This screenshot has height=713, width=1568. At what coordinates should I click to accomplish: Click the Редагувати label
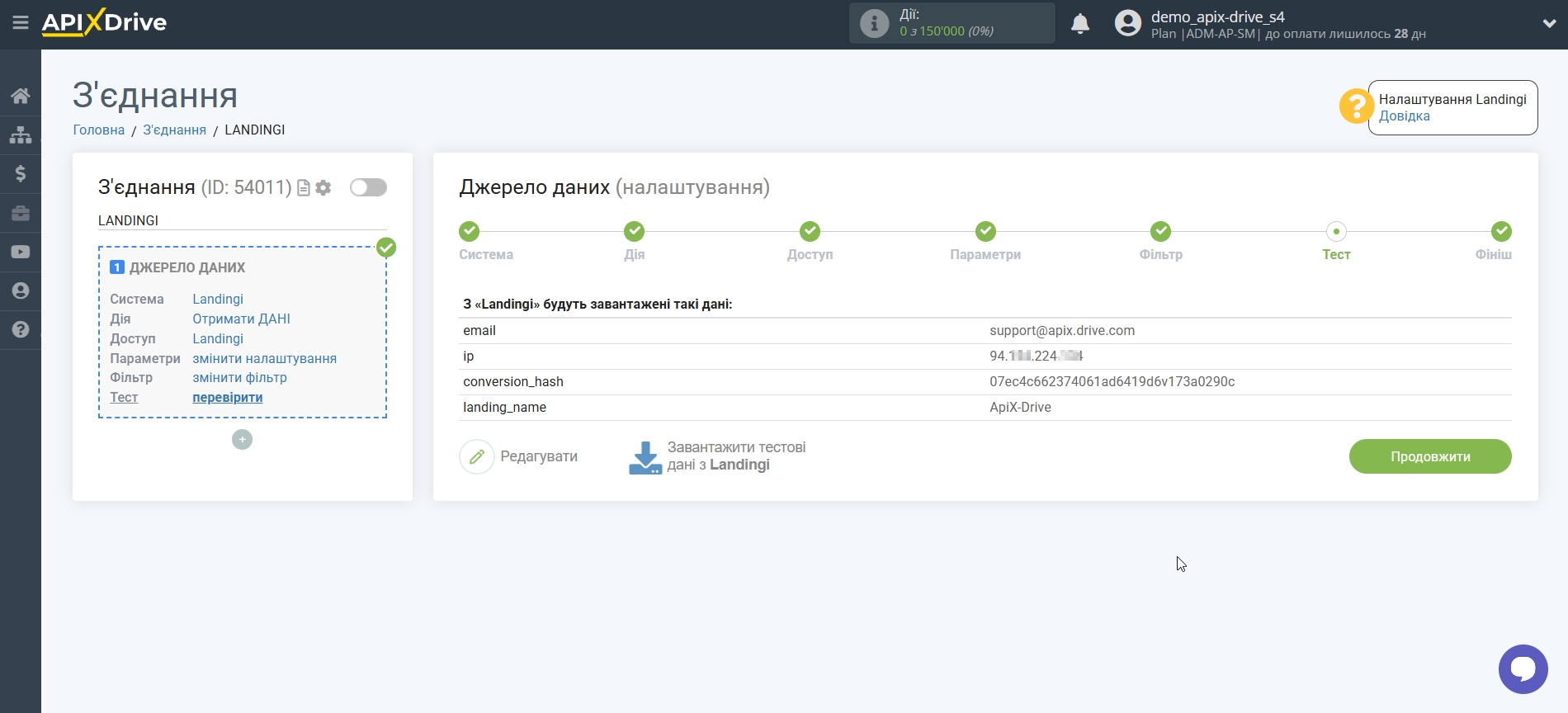(x=539, y=456)
